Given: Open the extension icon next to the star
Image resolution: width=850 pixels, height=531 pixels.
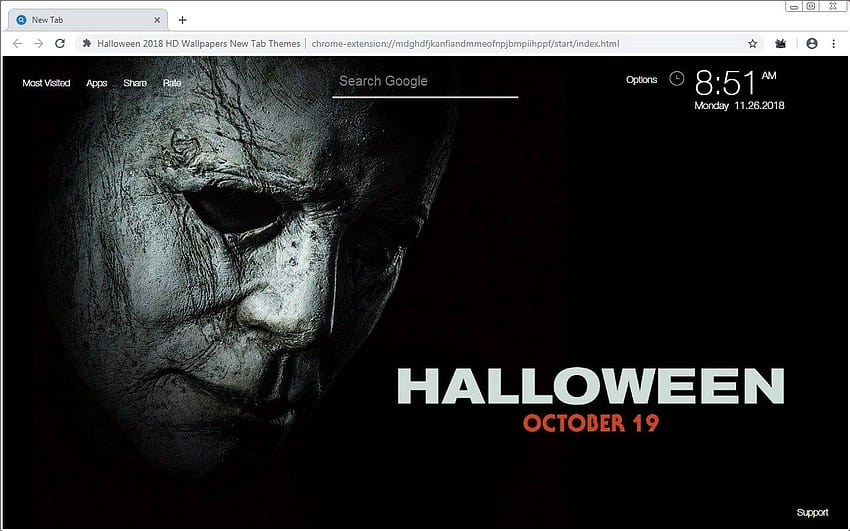Looking at the screenshot, I should pyautogui.click(x=781, y=43).
